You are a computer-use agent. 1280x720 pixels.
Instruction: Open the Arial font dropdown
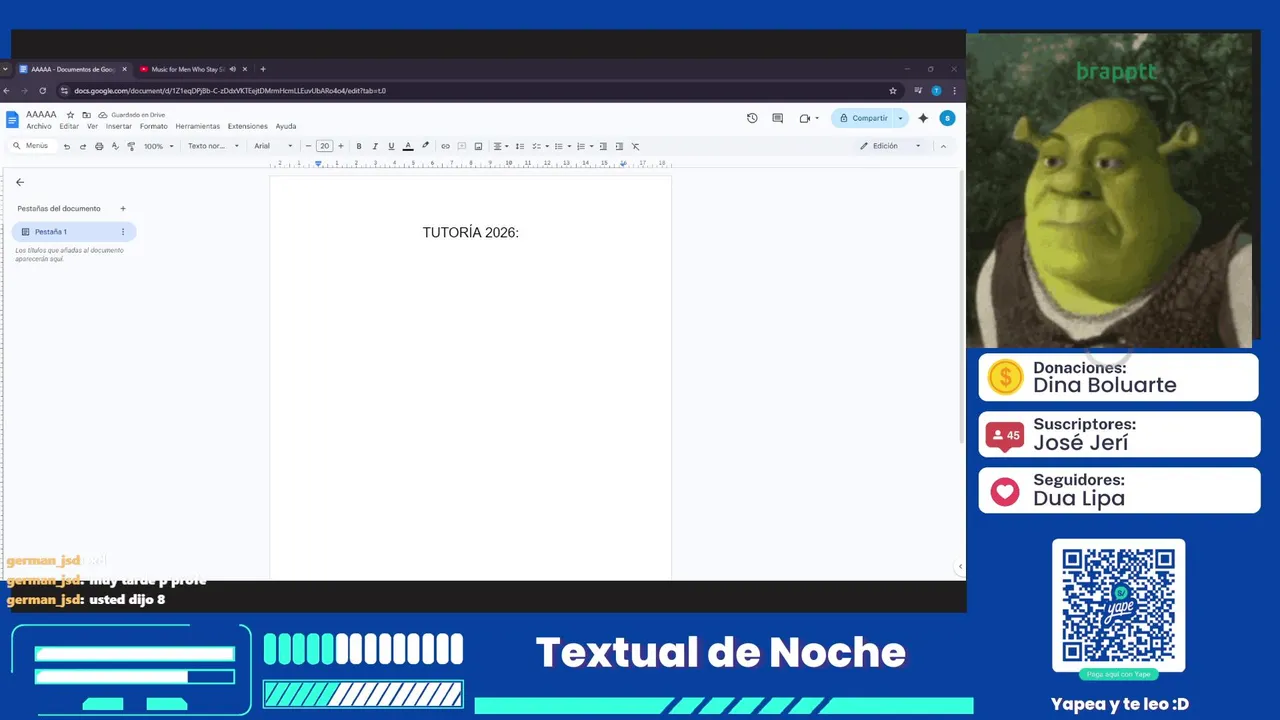[x=273, y=146]
